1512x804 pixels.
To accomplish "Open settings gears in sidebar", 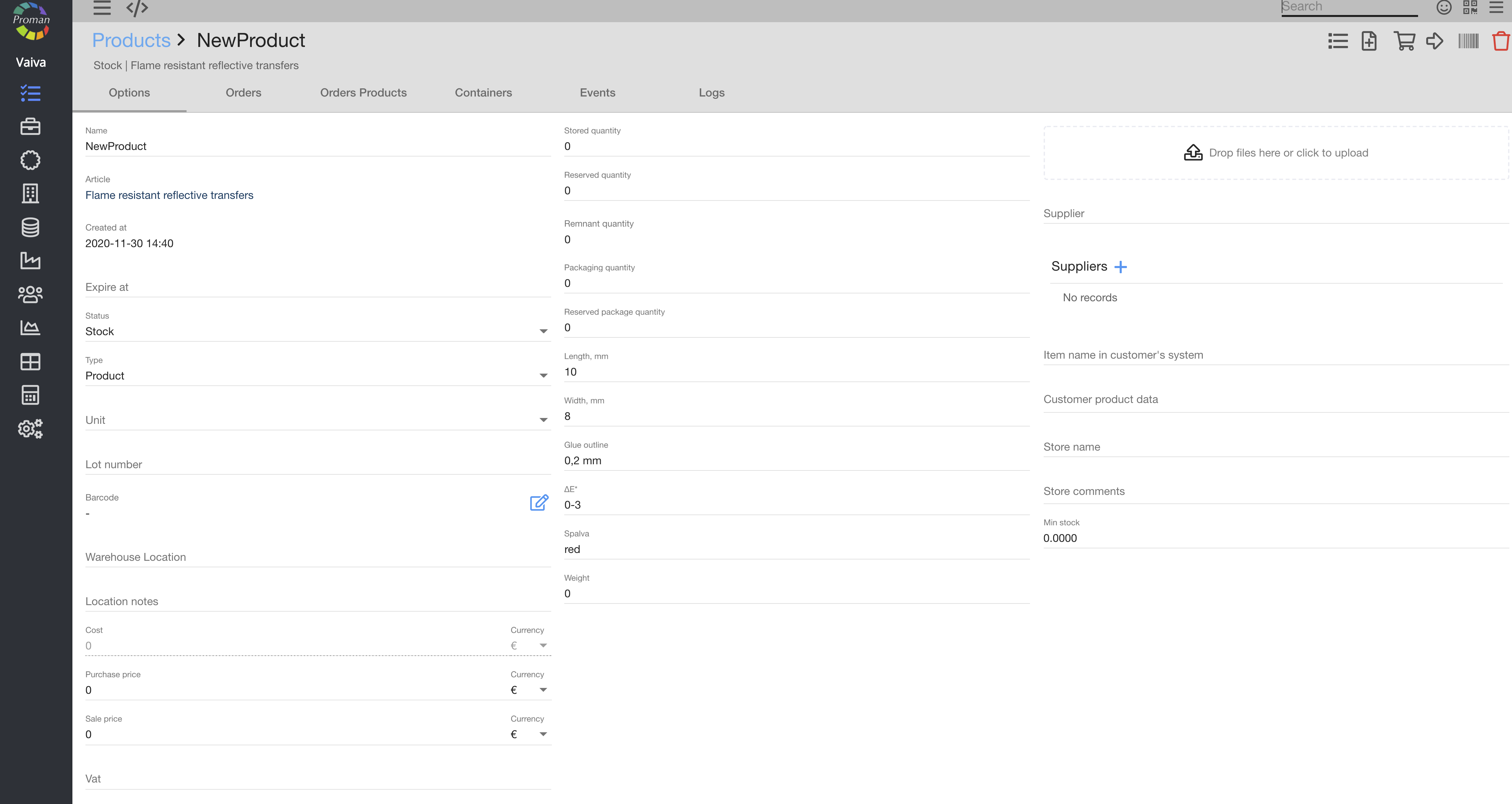I will point(31,429).
